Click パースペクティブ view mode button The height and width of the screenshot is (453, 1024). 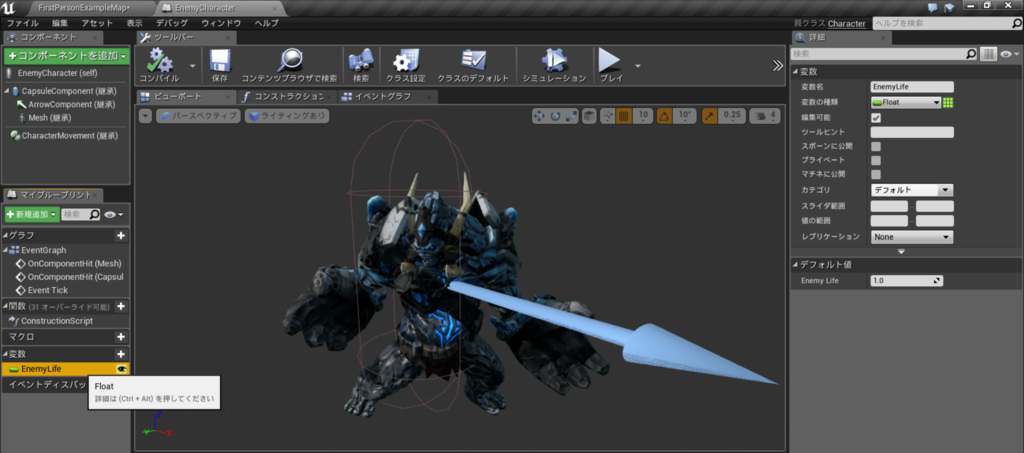[199, 116]
